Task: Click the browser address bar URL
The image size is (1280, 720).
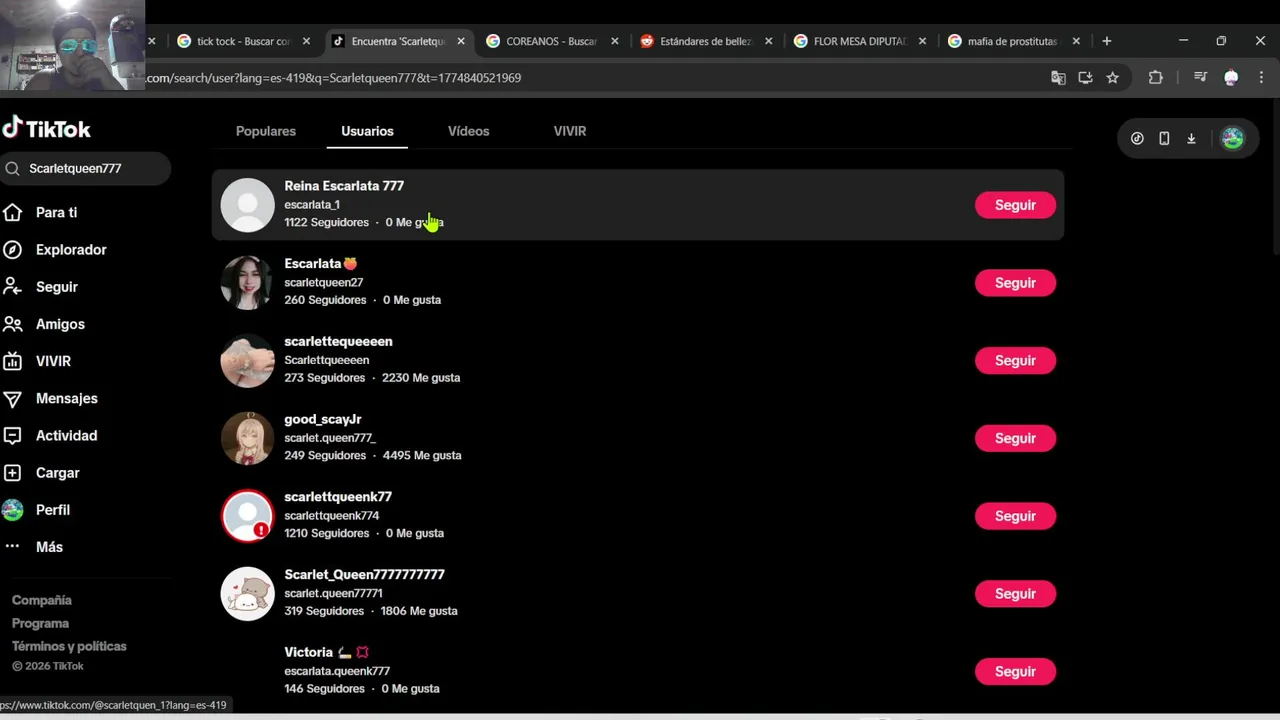Action: pos(333,78)
